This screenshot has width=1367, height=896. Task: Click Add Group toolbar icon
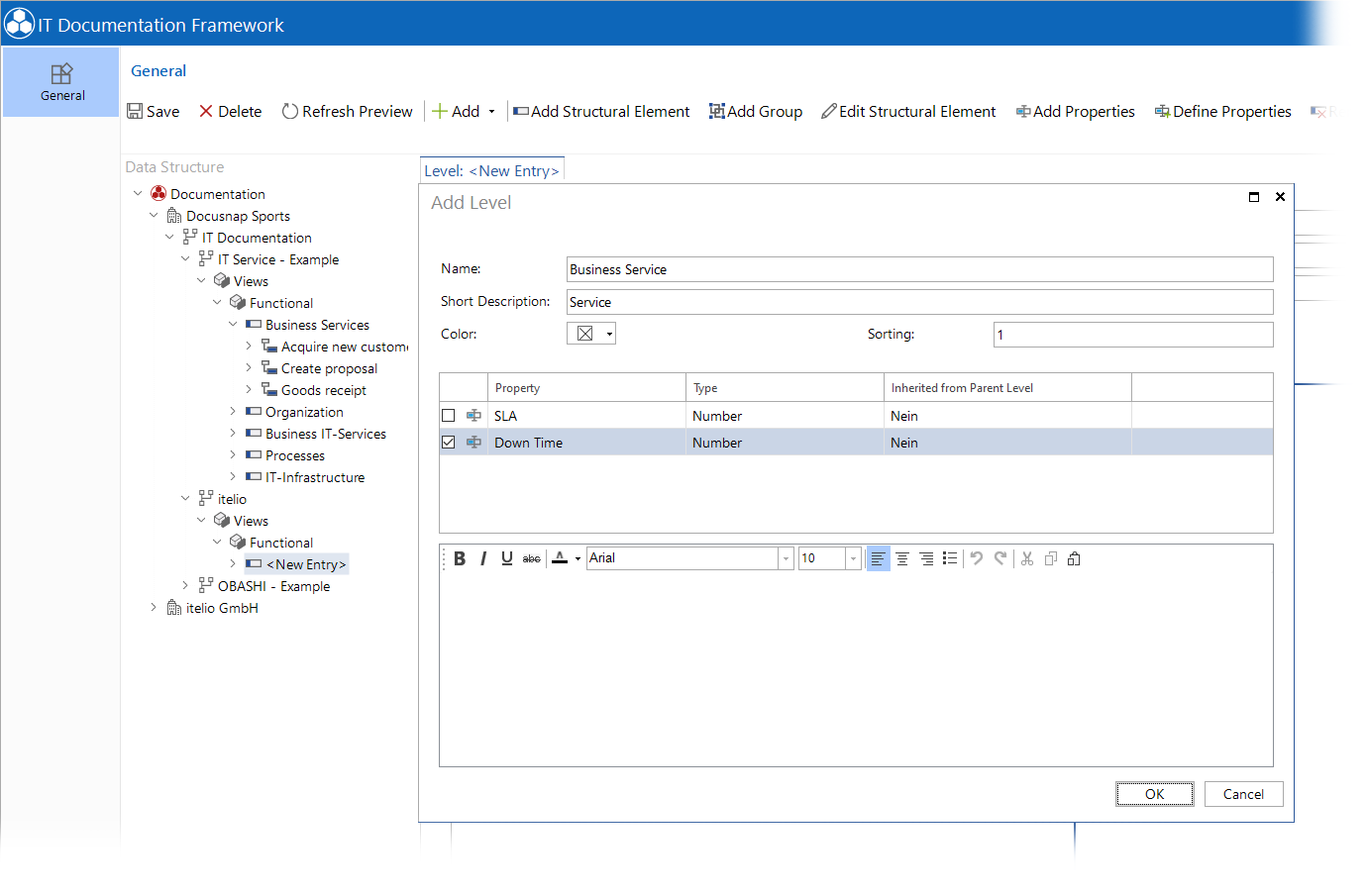tap(717, 111)
